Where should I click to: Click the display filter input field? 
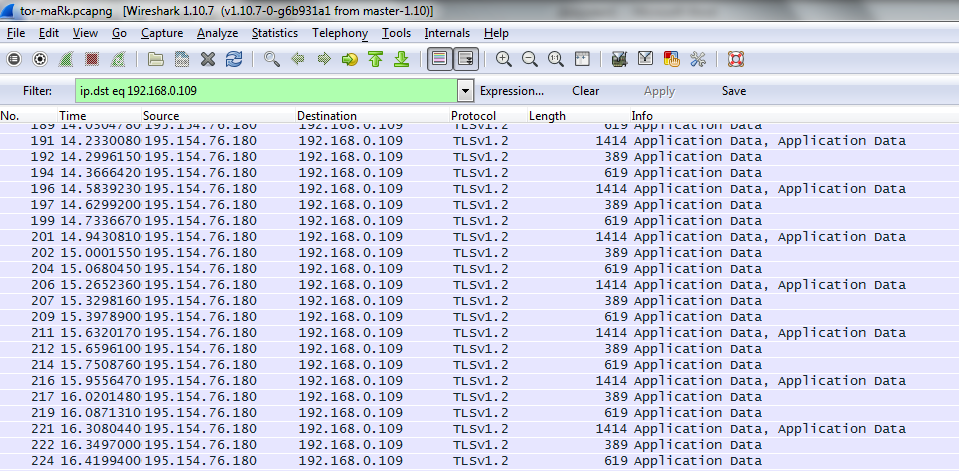pyautogui.click(x=267, y=91)
